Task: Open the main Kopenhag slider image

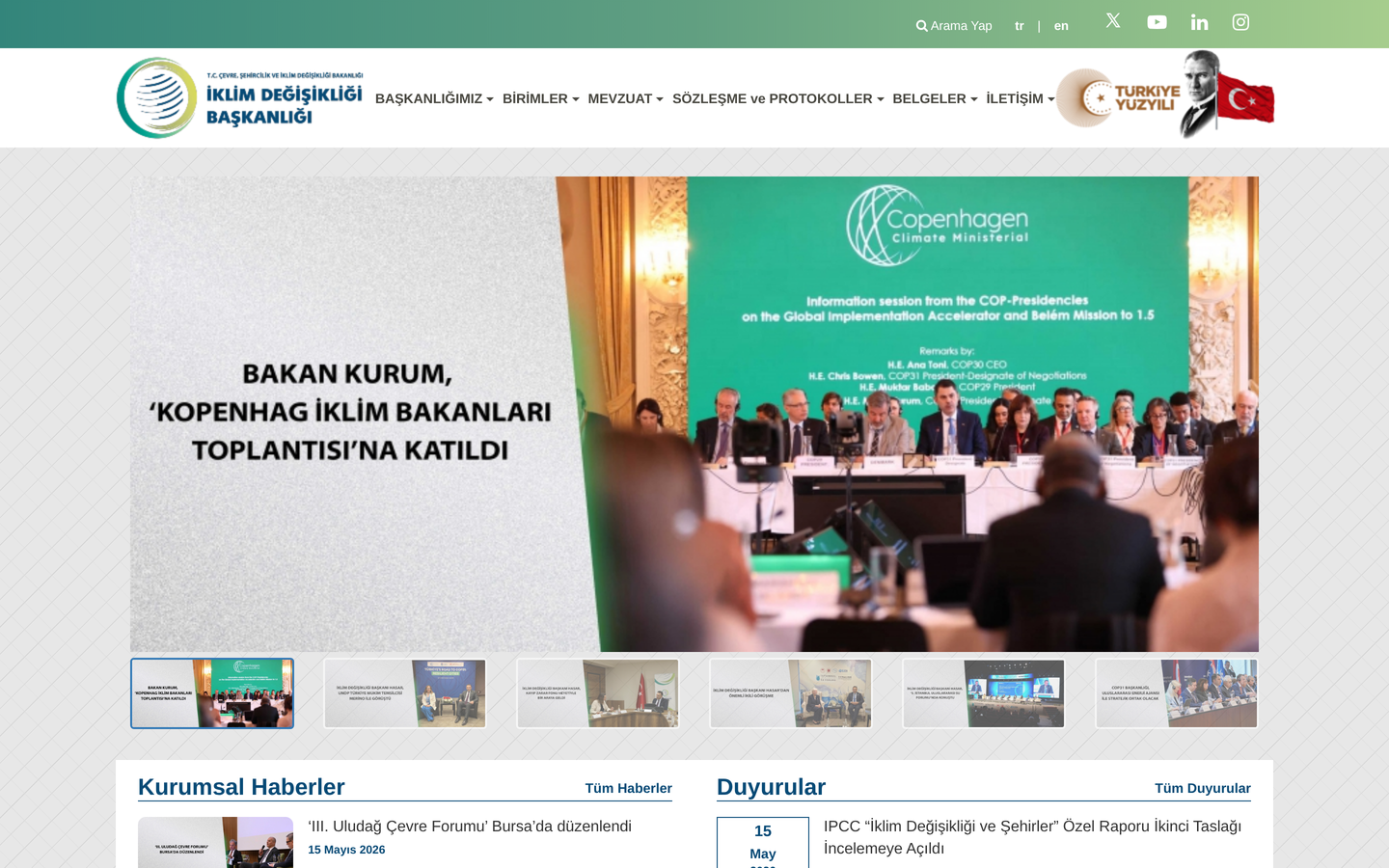Action: [694, 414]
